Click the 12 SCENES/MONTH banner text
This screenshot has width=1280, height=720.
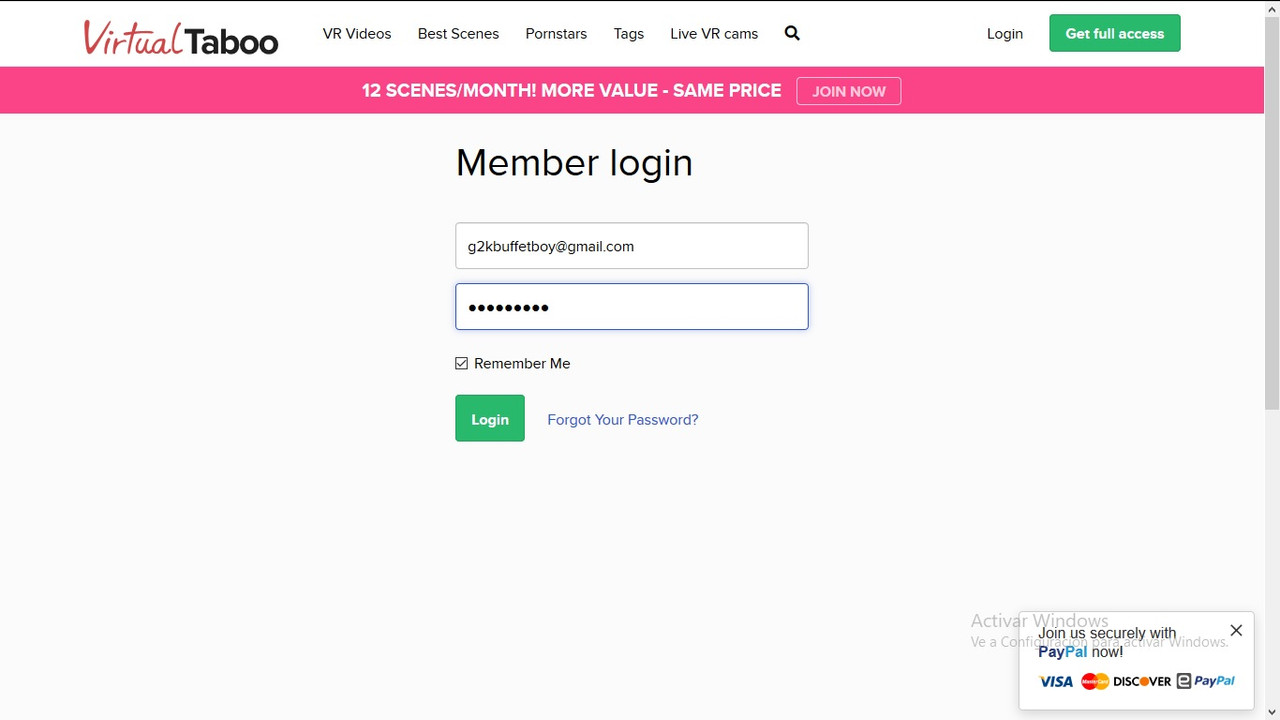click(x=572, y=90)
